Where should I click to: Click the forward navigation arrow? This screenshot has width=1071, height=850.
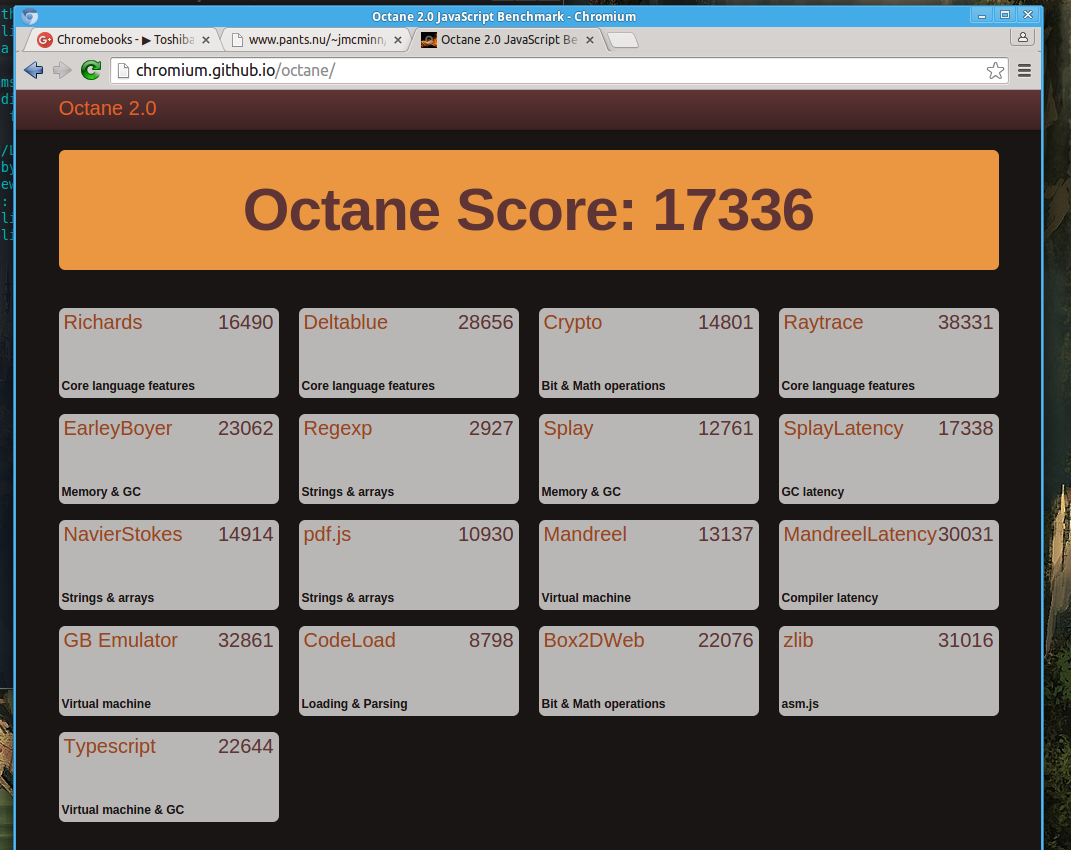62,70
